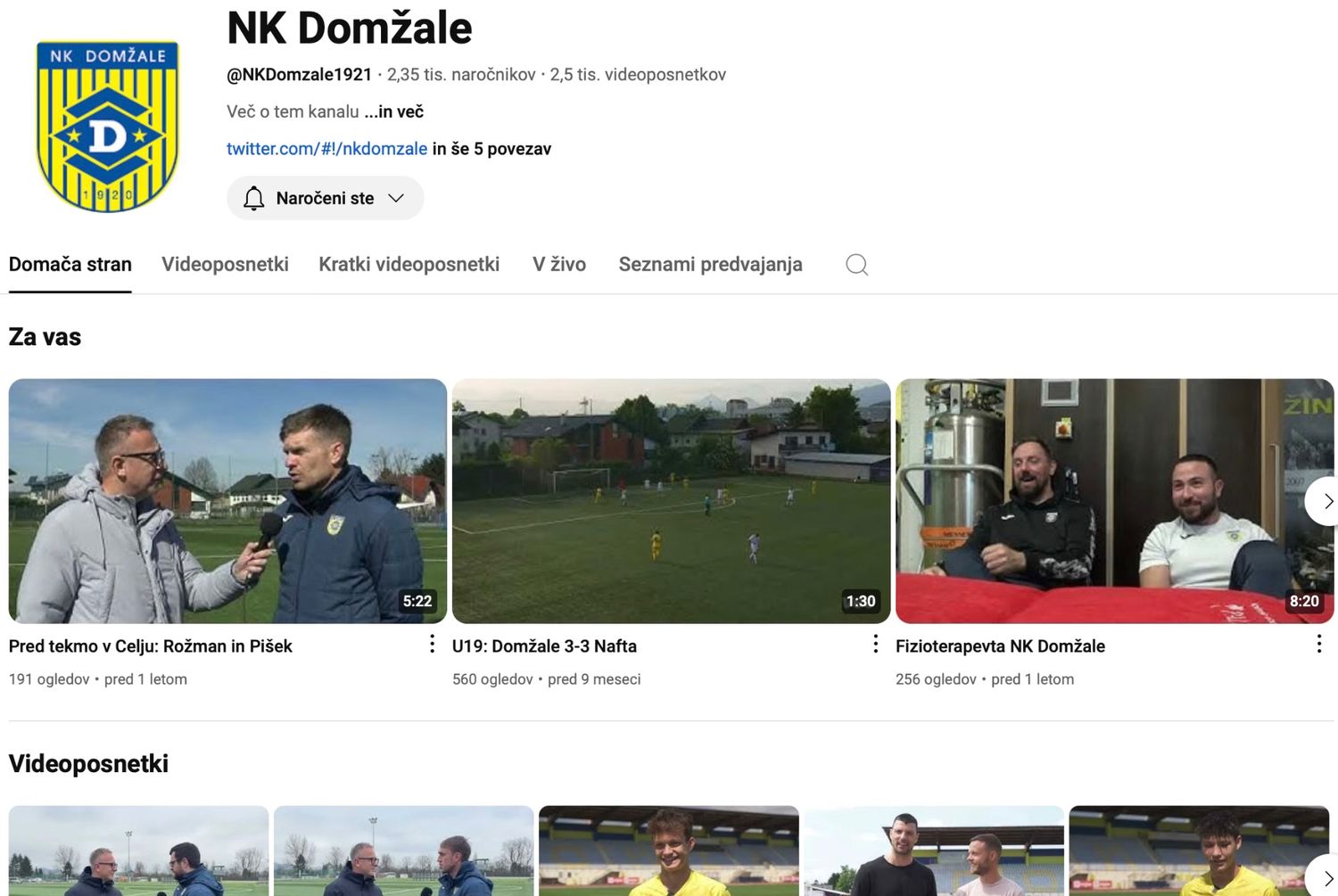Open the V živo tab

tap(559, 265)
